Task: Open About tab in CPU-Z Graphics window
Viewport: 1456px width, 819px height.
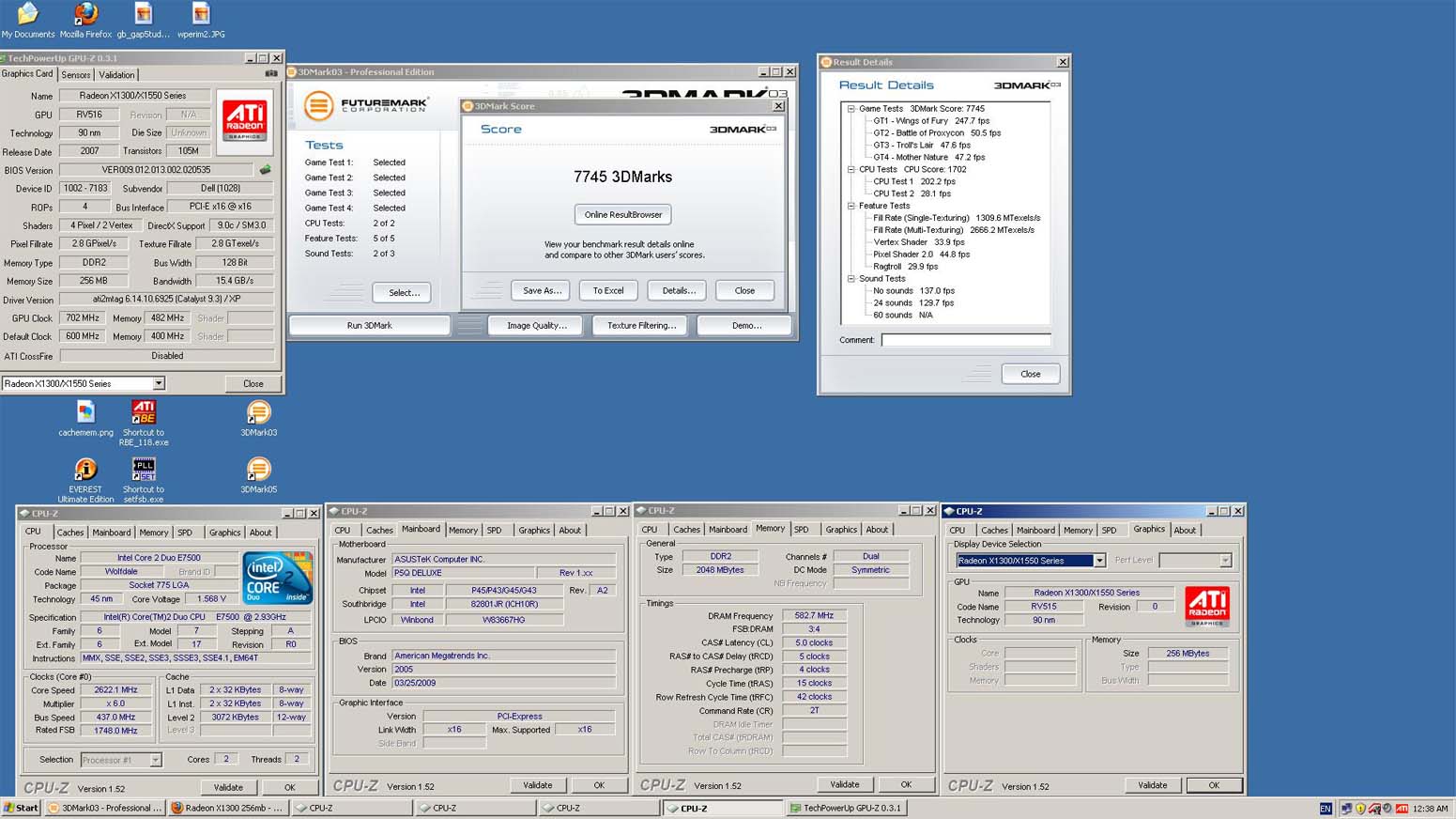Action: (1186, 530)
